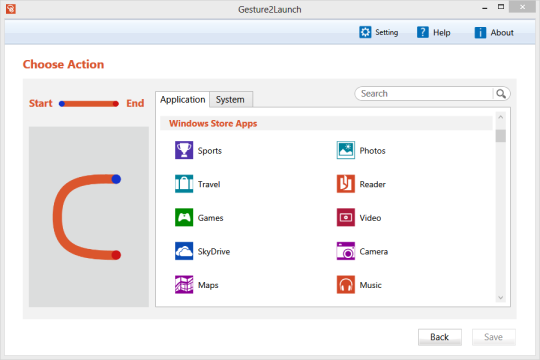Screen dimensions: 540x360
Task: Pick the Games controller icon
Action: point(184,217)
